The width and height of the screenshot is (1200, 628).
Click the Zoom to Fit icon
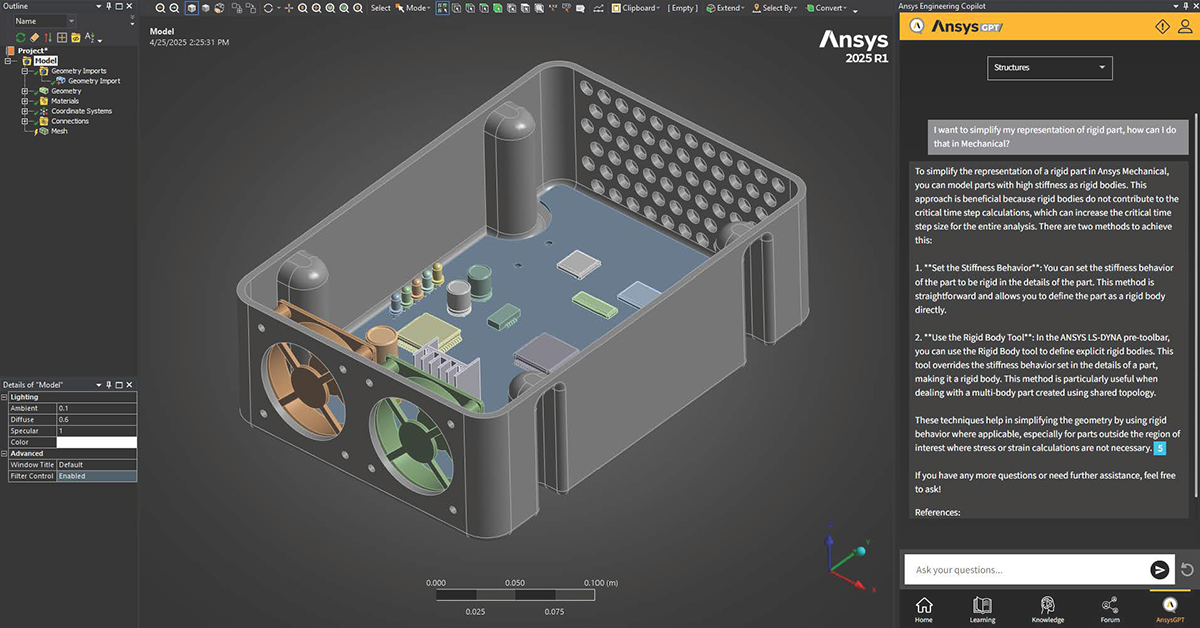point(331,8)
